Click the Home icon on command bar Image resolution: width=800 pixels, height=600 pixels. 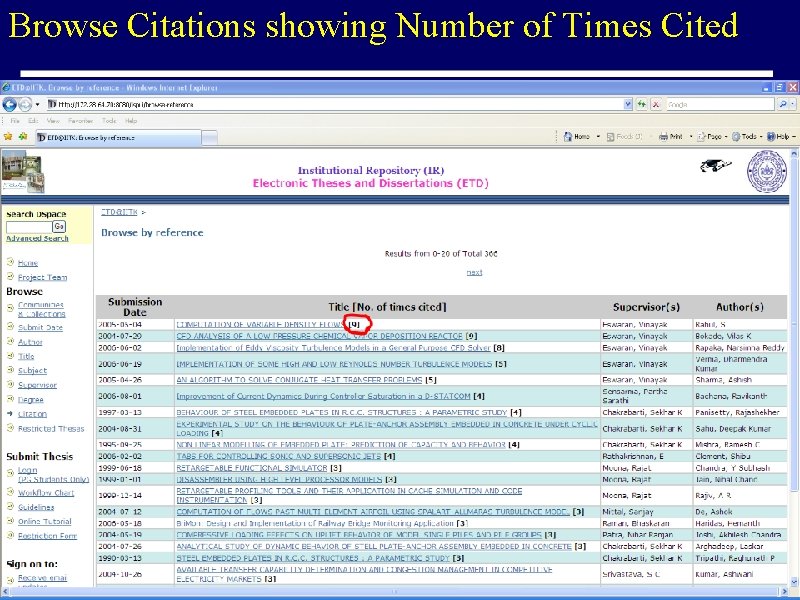click(x=568, y=137)
